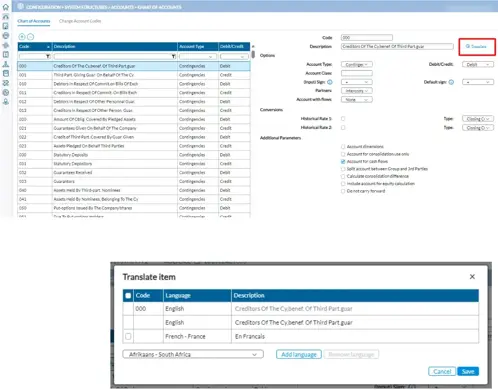The width and height of the screenshot is (498, 390).
Task: Open the Debit/Credit column filter dropdown
Action: click(234, 57)
